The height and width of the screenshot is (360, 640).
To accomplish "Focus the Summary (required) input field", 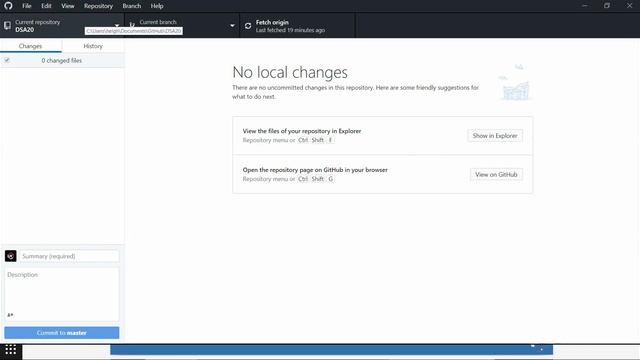I will [69, 256].
